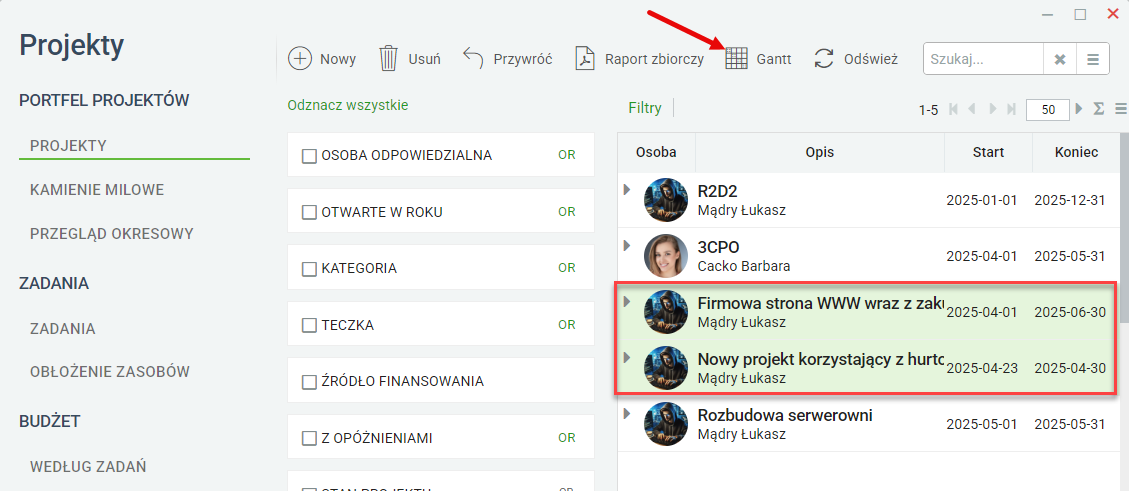Go to previous page arrow
Viewport: 1129px width, 491px height.
pos(973,109)
